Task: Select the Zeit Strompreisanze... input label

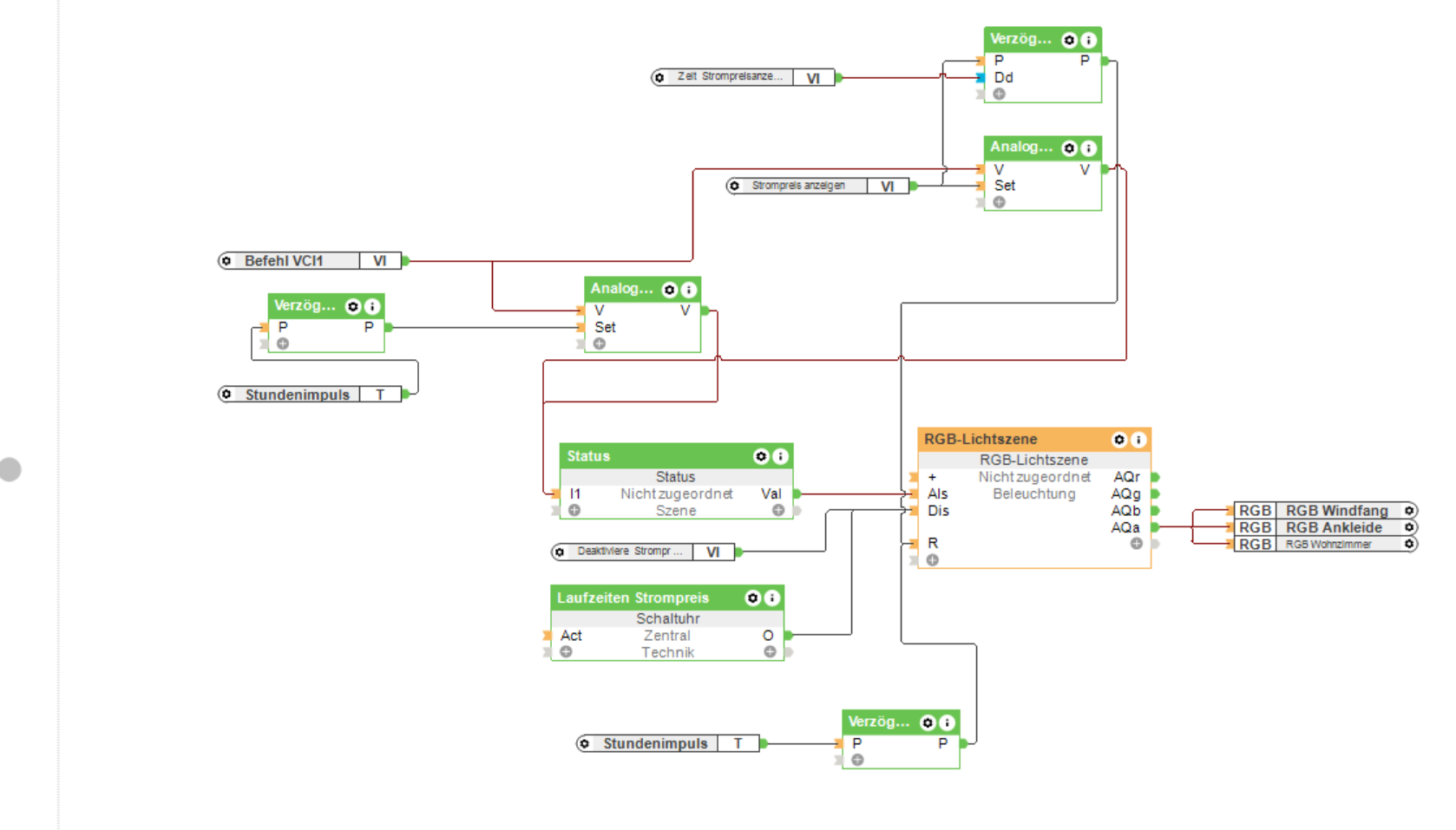Action: coord(730,77)
